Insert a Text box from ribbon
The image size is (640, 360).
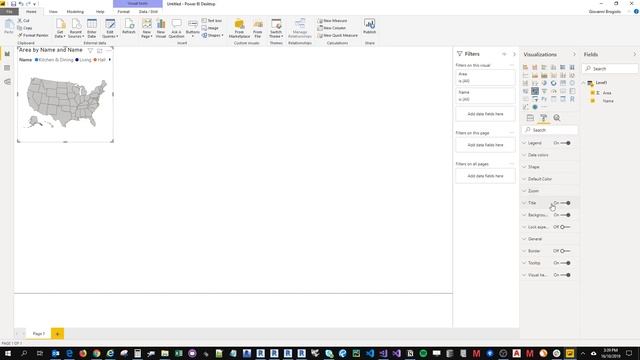tap(212, 21)
